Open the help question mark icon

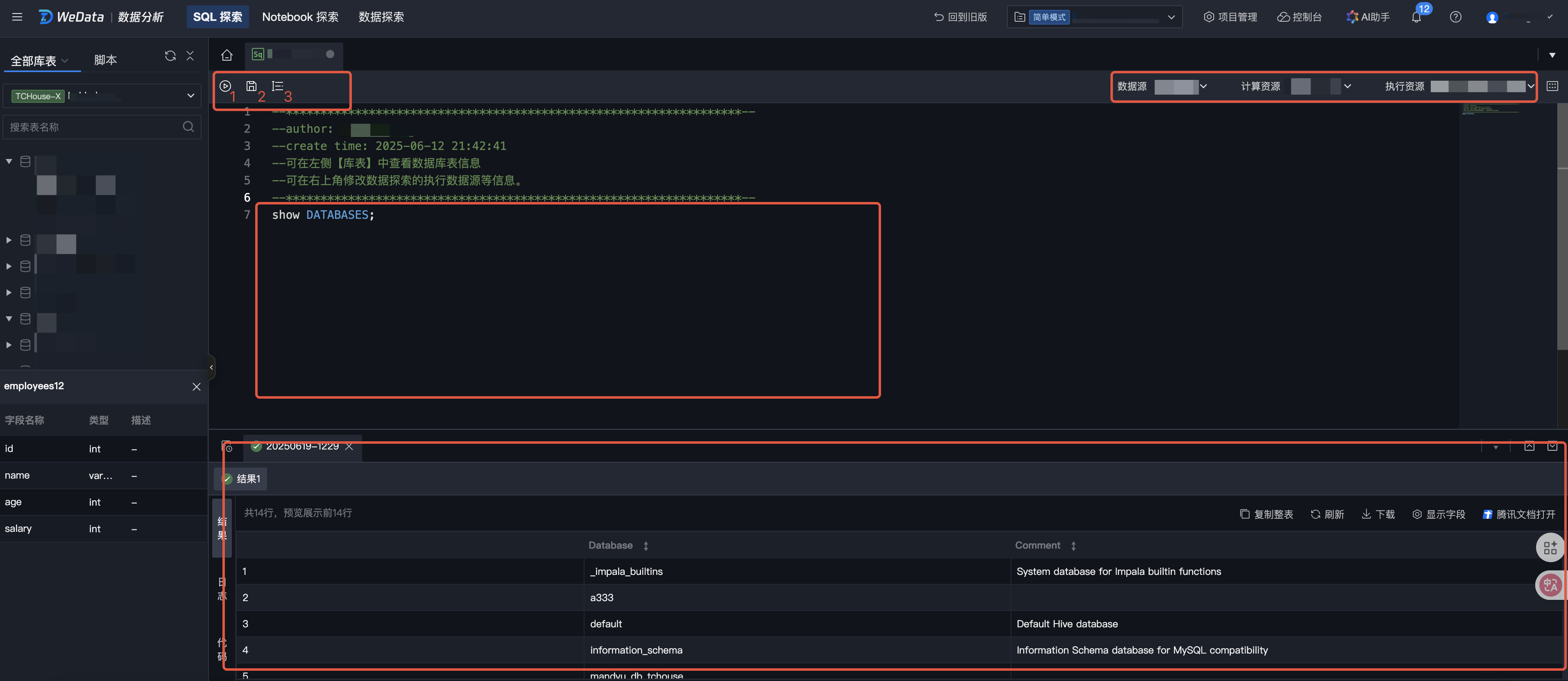pos(1455,17)
